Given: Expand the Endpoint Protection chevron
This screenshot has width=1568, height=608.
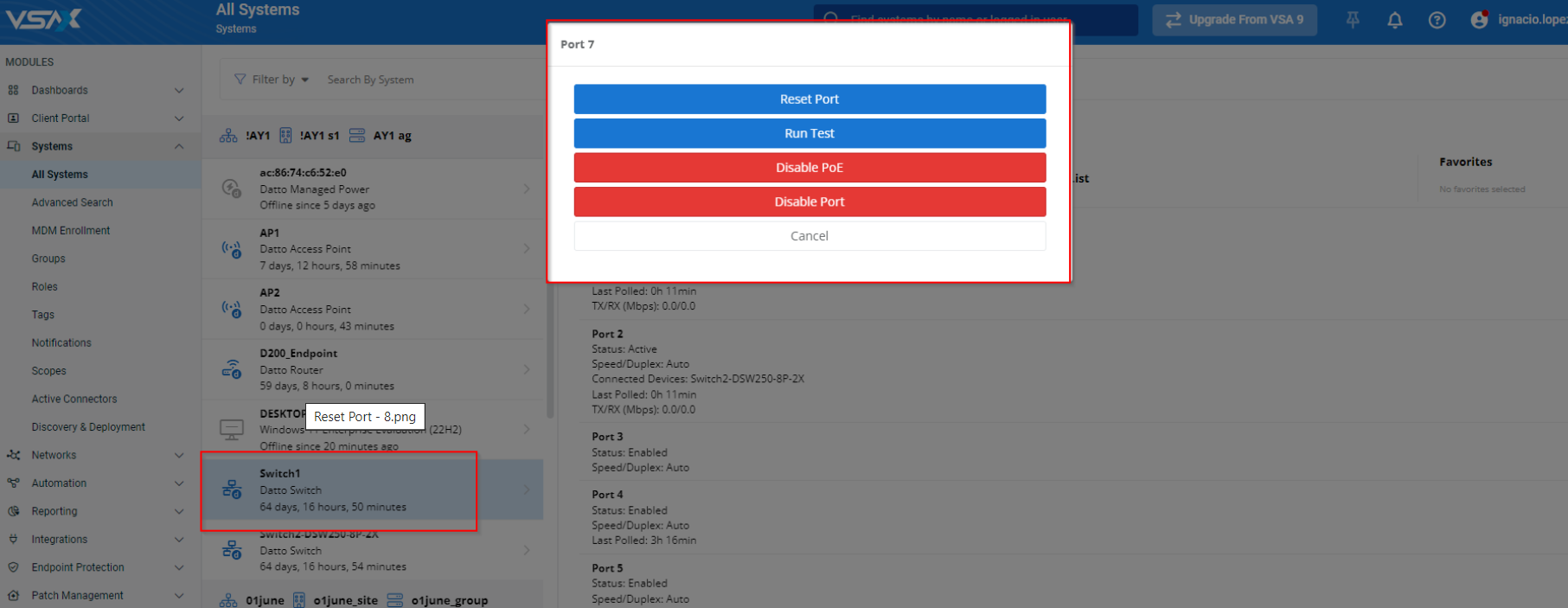Looking at the screenshot, I should click(179, 567).
